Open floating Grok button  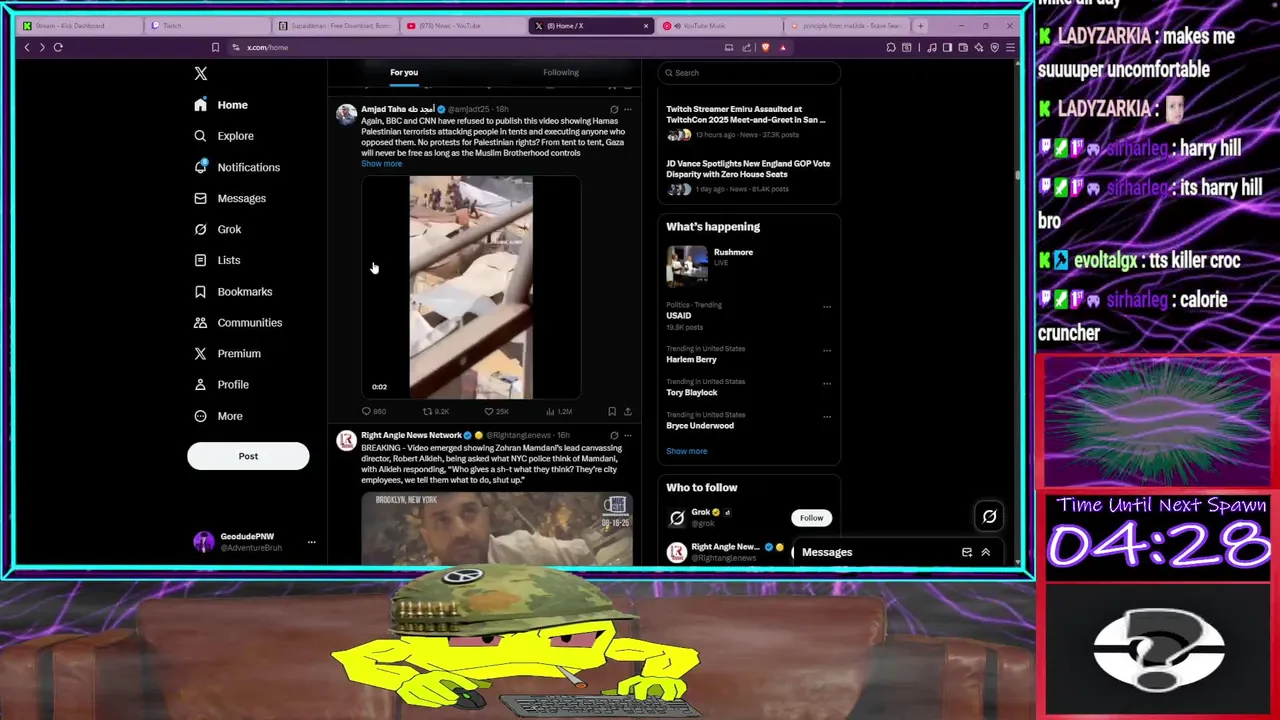pos(989,516)
